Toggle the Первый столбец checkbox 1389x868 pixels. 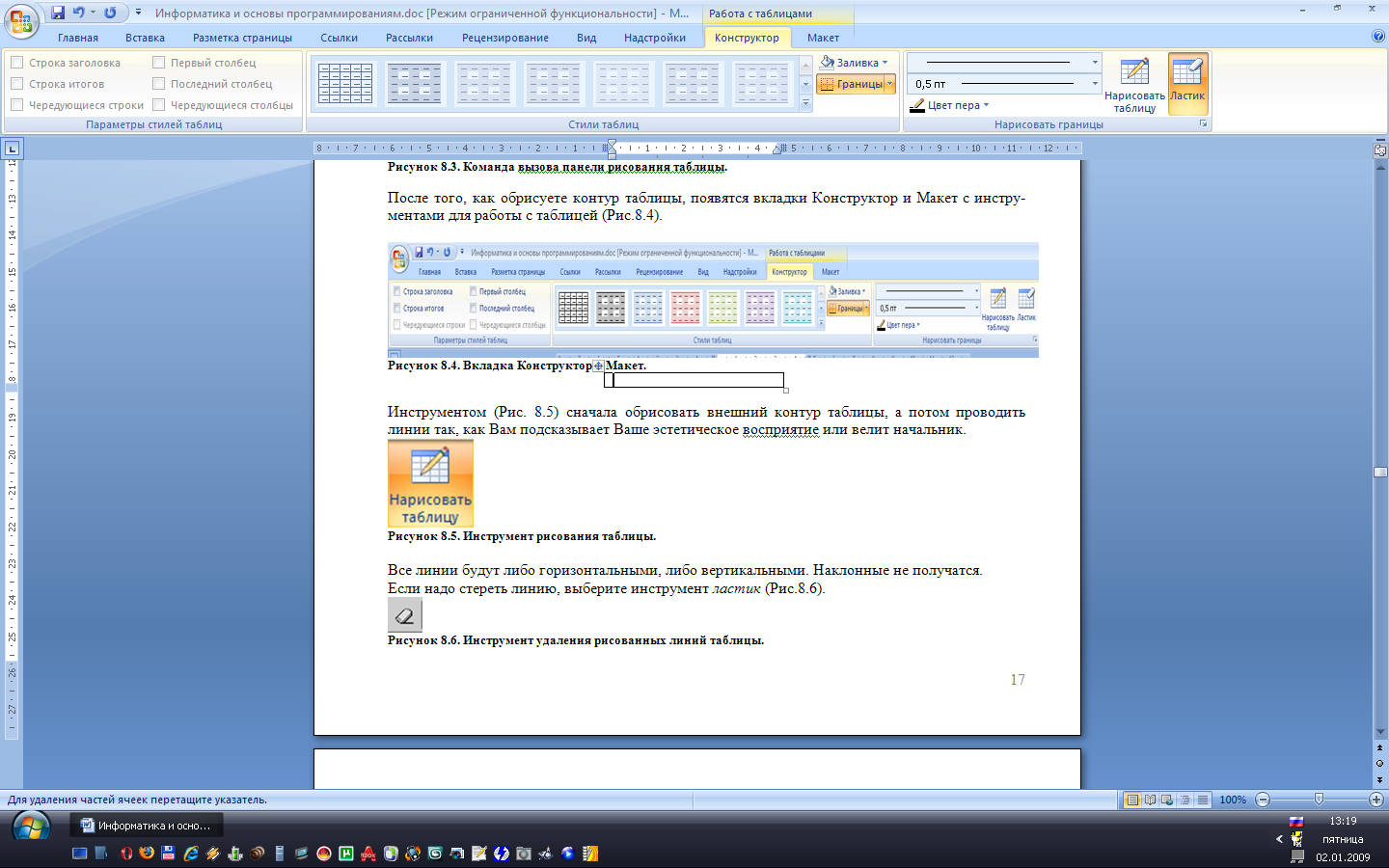click(159, 63)
